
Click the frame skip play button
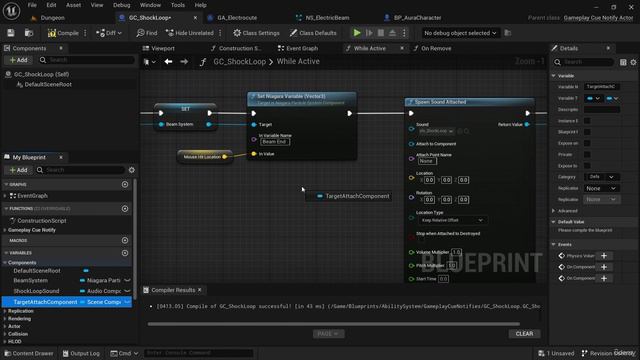(x=369, y=33)
